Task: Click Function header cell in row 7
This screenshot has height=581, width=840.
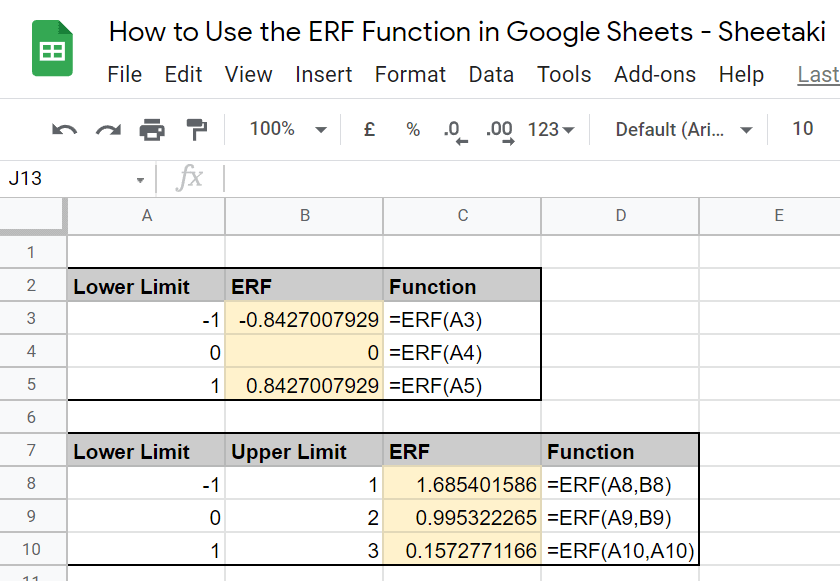Action: click(x=620, y=451)
